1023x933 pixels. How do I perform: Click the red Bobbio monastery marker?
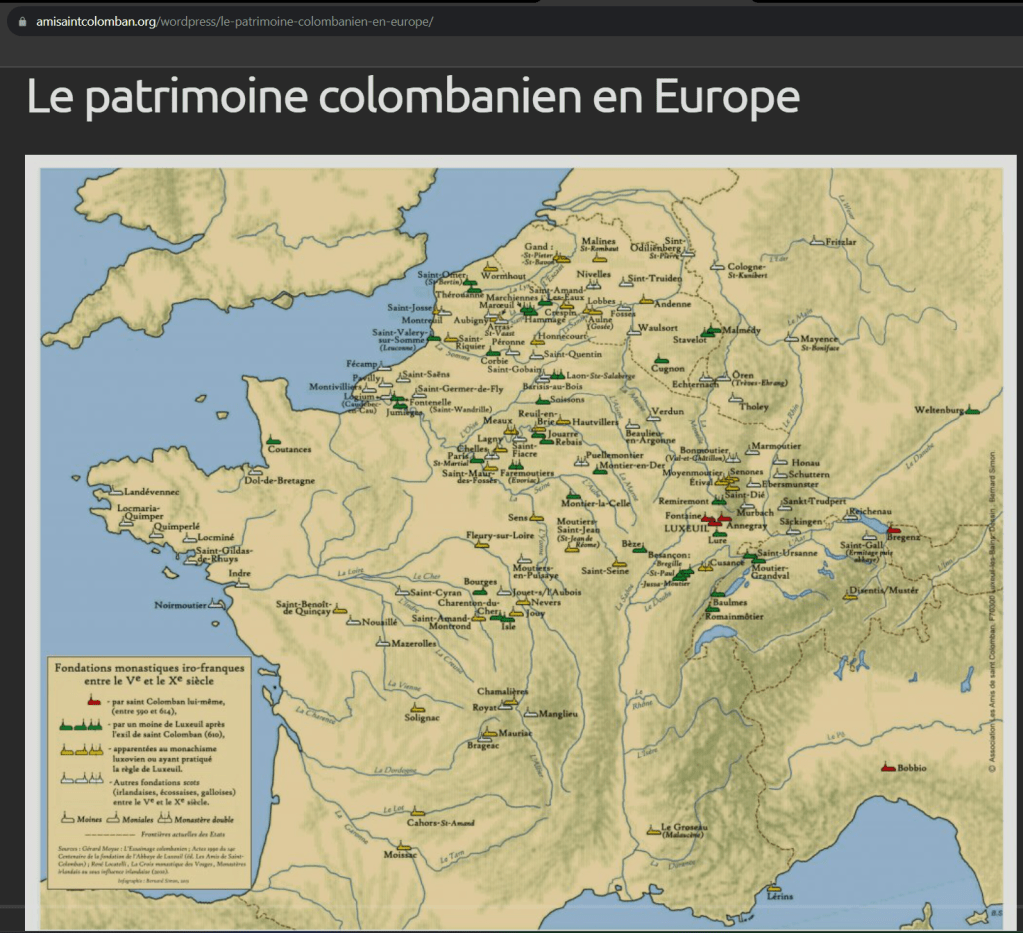click(x=887, y=767)
